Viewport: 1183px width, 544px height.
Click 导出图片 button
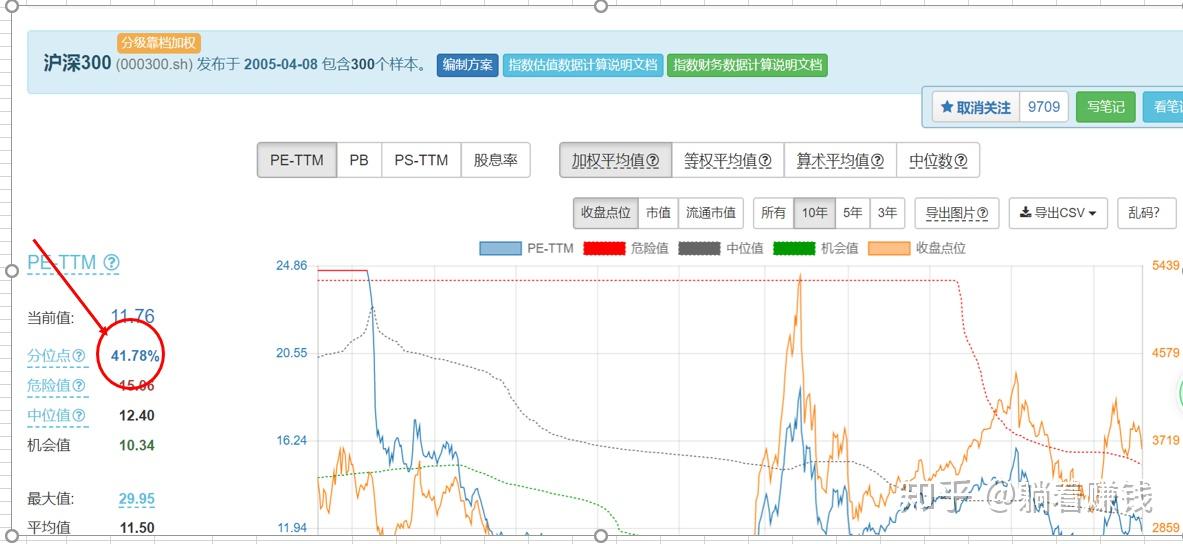point(957,213)
